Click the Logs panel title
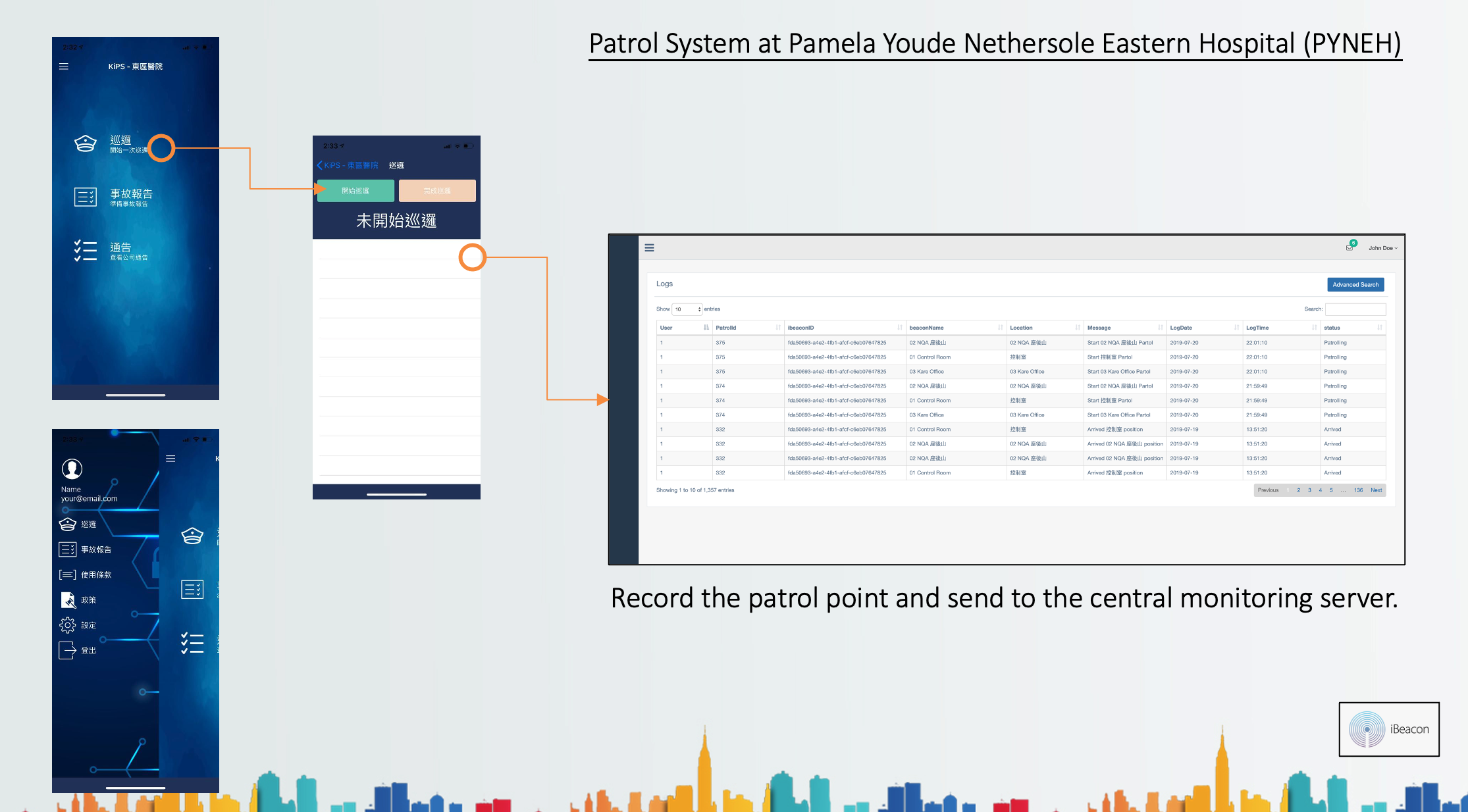Viewport: 1468px width, 812px height. (664, 284)
